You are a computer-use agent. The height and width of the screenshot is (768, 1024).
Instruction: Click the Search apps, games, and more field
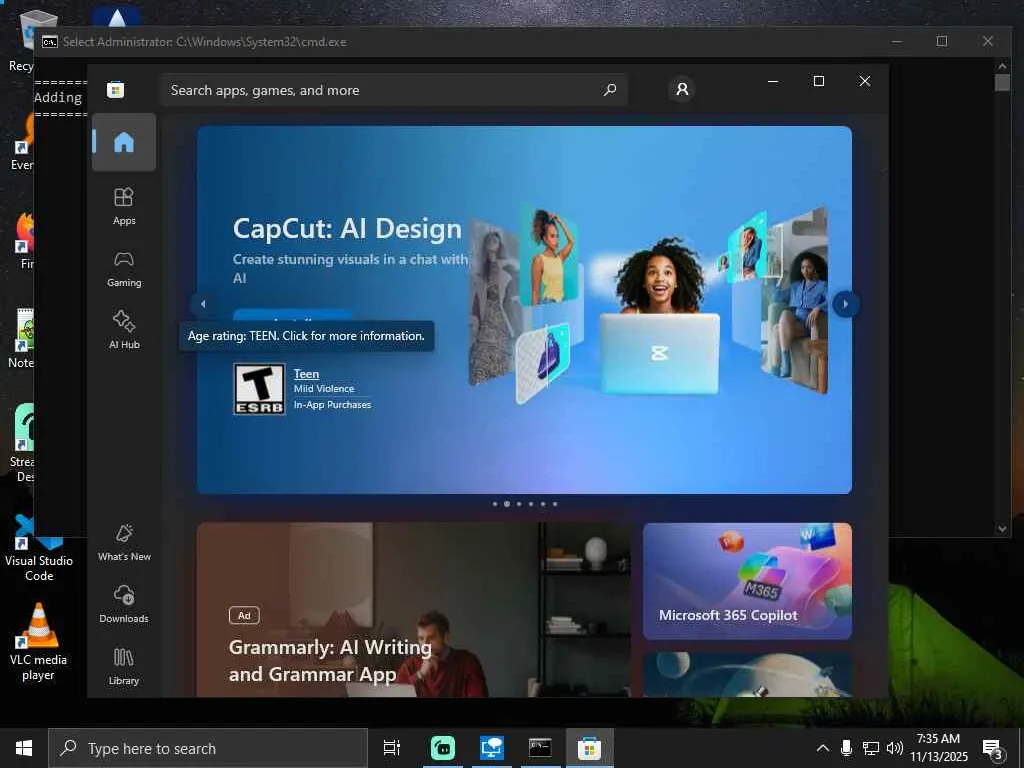pyautogui.click(x=394, y=90)
